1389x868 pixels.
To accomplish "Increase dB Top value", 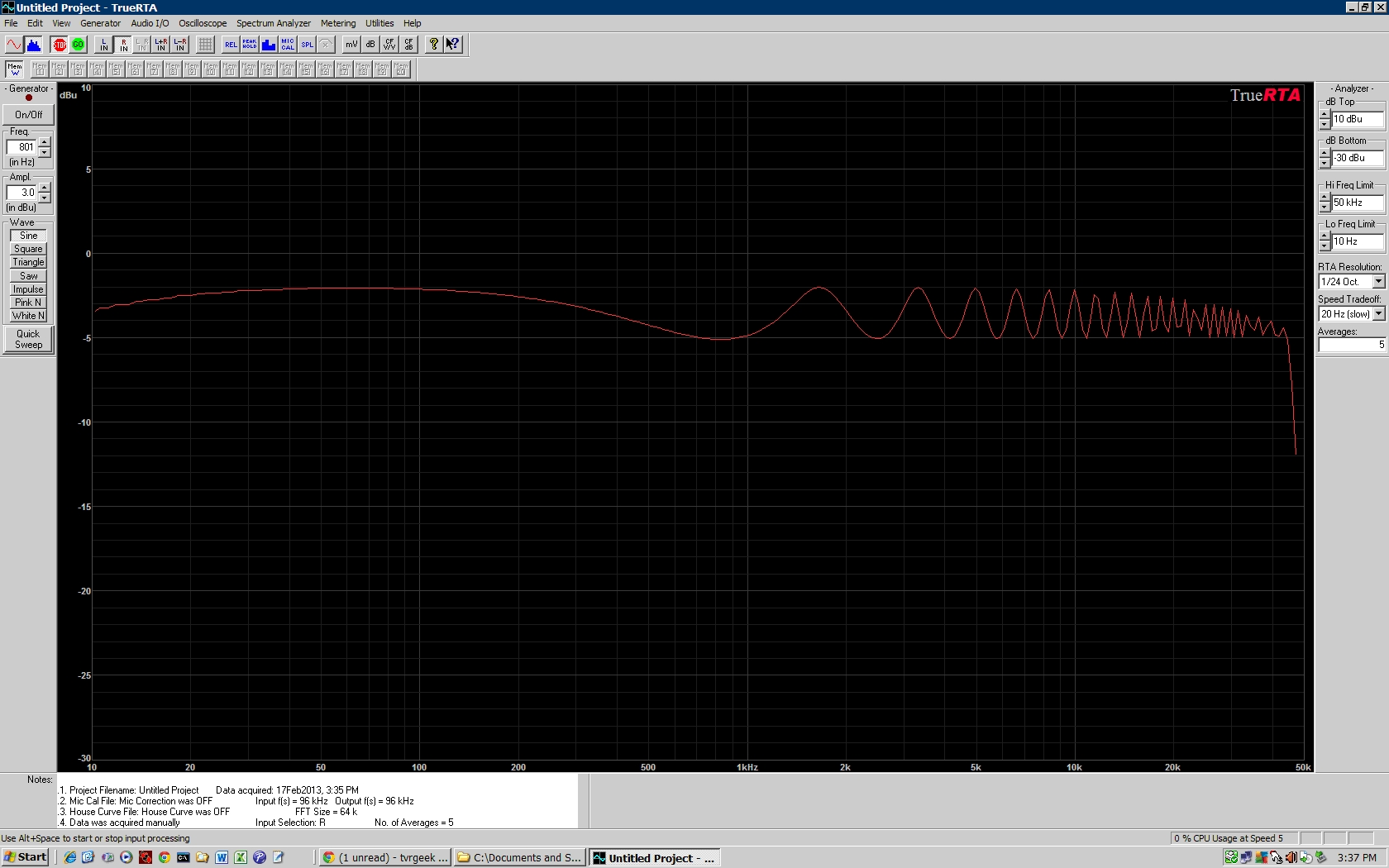I will [x=1325, y=115].
